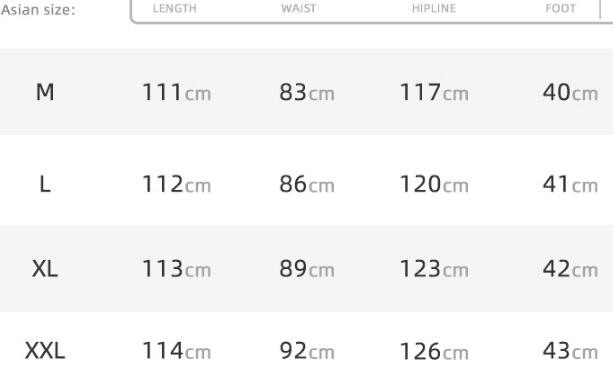This screenshot has width=613, height=382.
Task: Click the 86cm waist cell
Action: pos(307,184)
